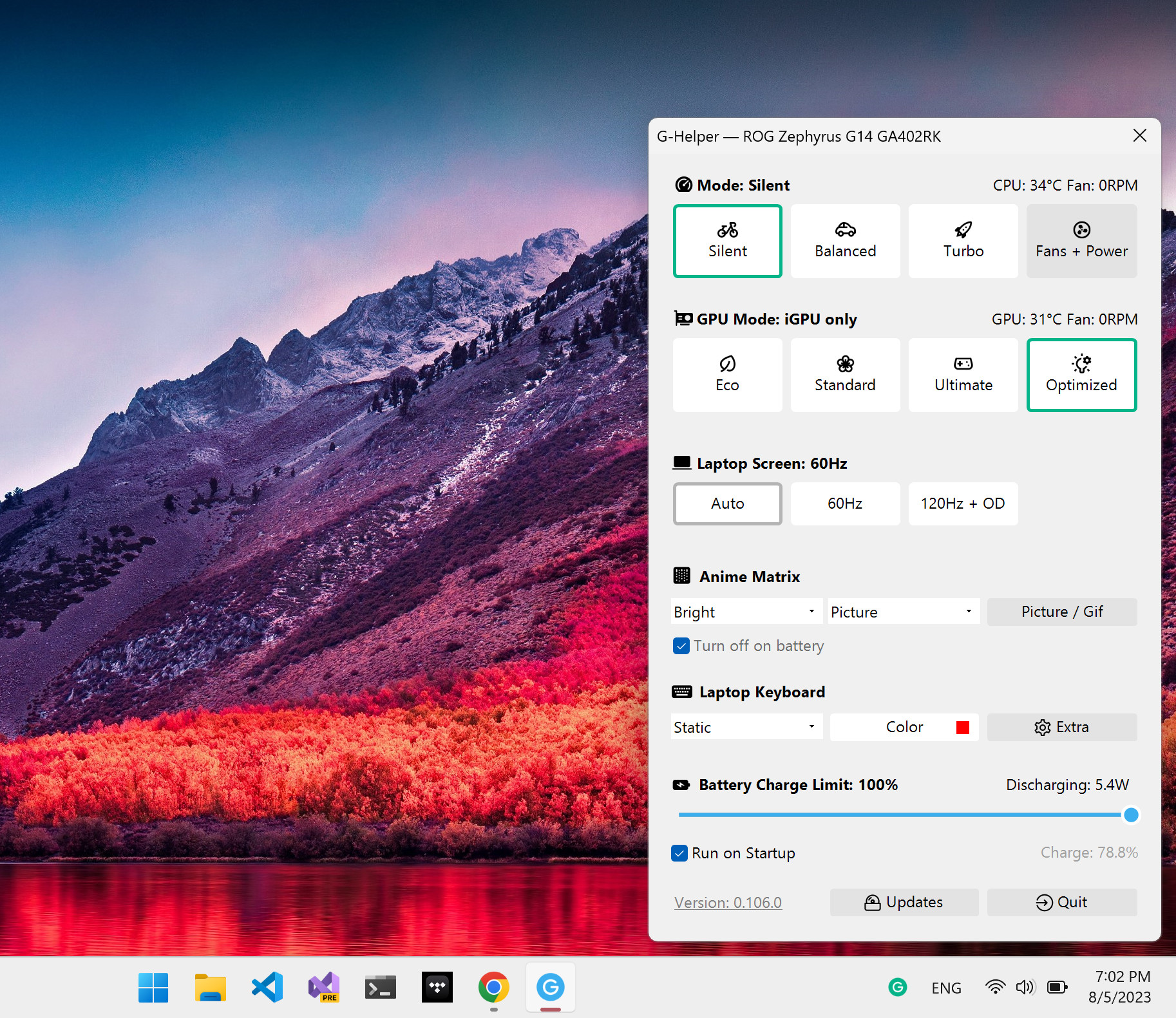Image resolution: width=1176 pixels, height=1018 pixels.
Task: Set GPU mode to Ultimate
Action: pos(963,375)
